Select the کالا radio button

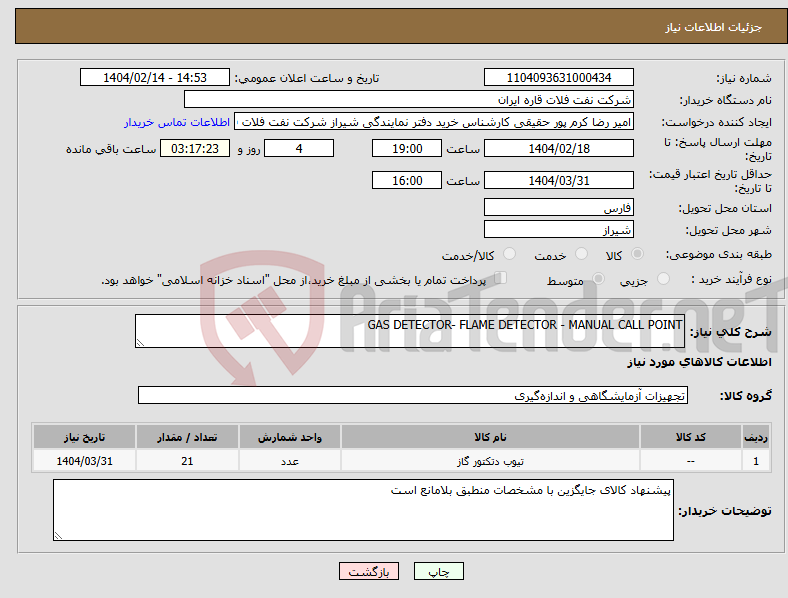tap(637, 254)
